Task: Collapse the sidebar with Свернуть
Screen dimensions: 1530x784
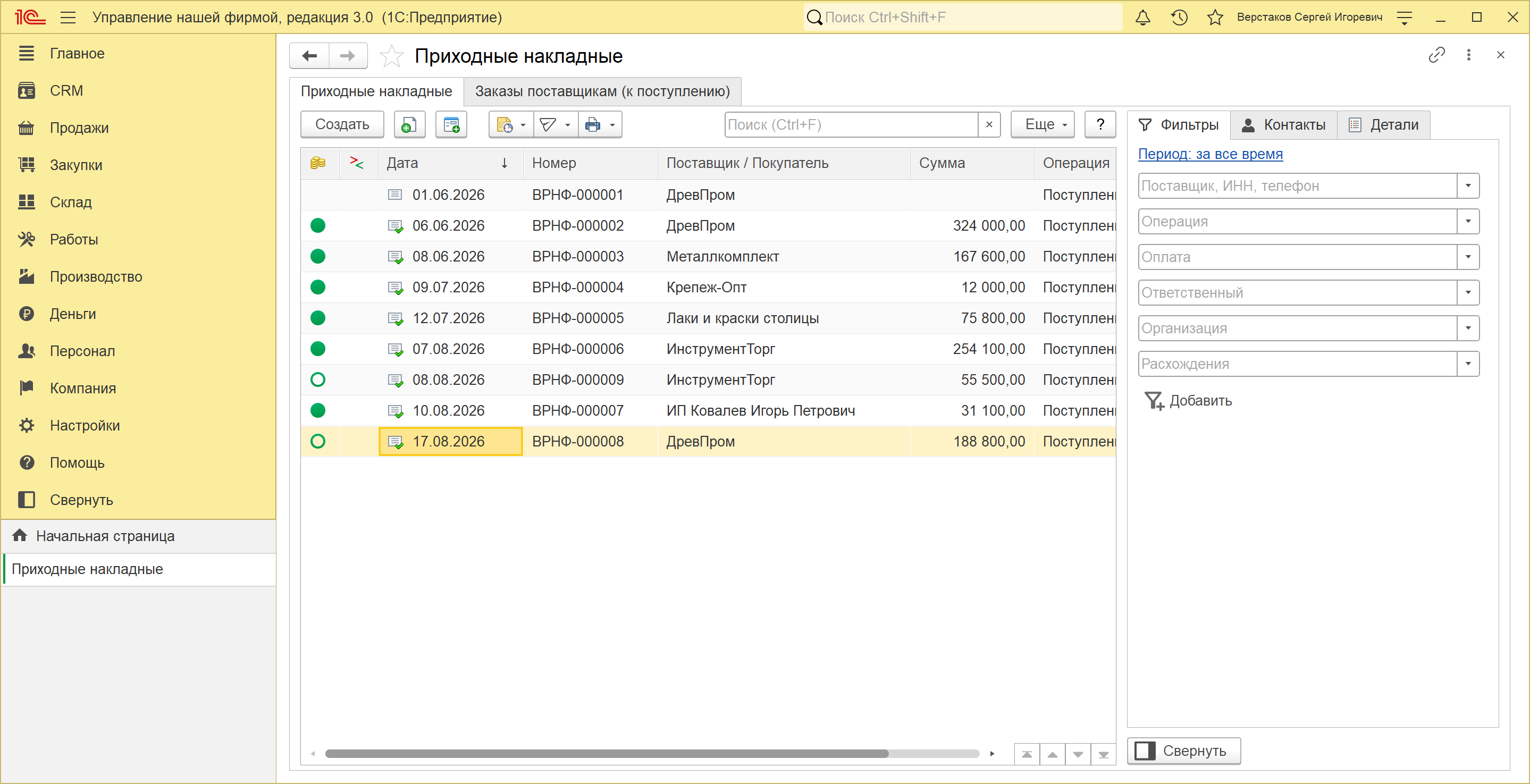Action: coord(81,500)
